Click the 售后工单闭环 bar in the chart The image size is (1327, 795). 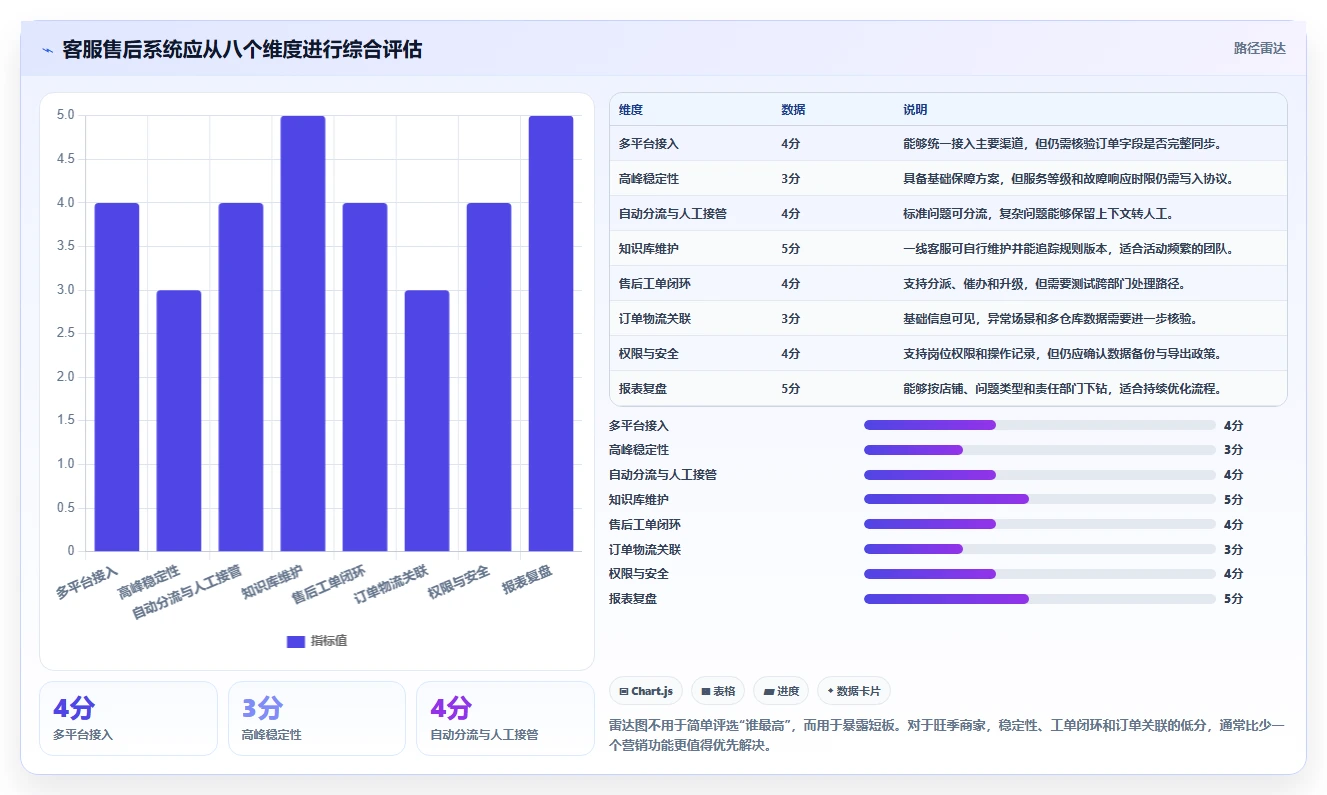point(365,377)
